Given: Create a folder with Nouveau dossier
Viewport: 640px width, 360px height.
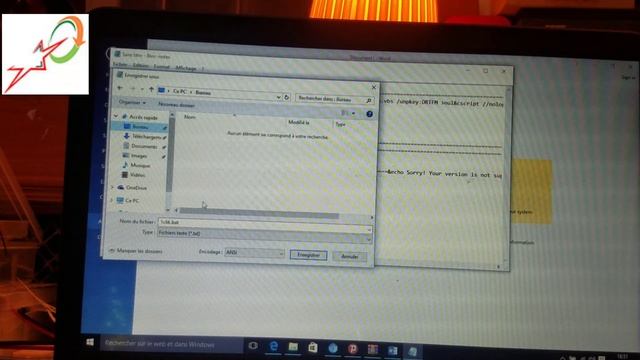Looking at the screenshot, I should 176,105.
